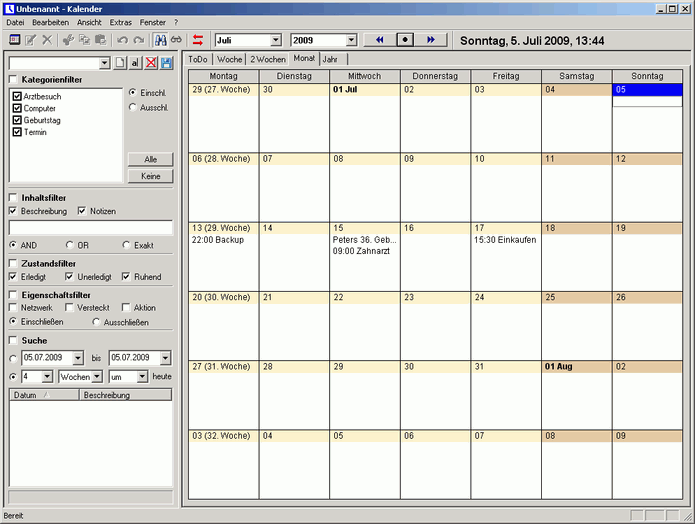Open the Bearbeiten menu
Viewport: 695px width, 524px height.
point(51,22)
